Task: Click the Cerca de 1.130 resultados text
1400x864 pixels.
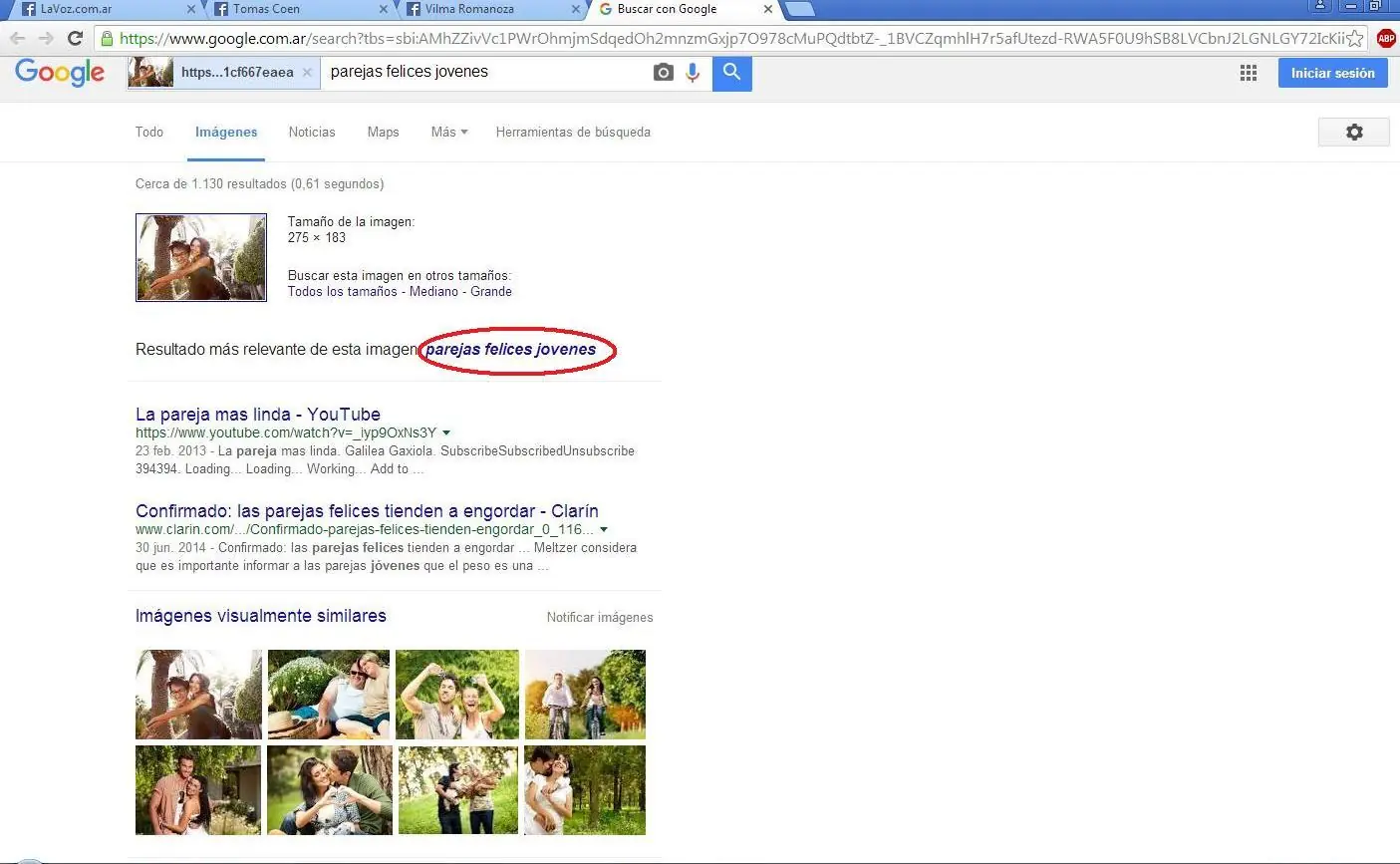Action: point(259,183)
